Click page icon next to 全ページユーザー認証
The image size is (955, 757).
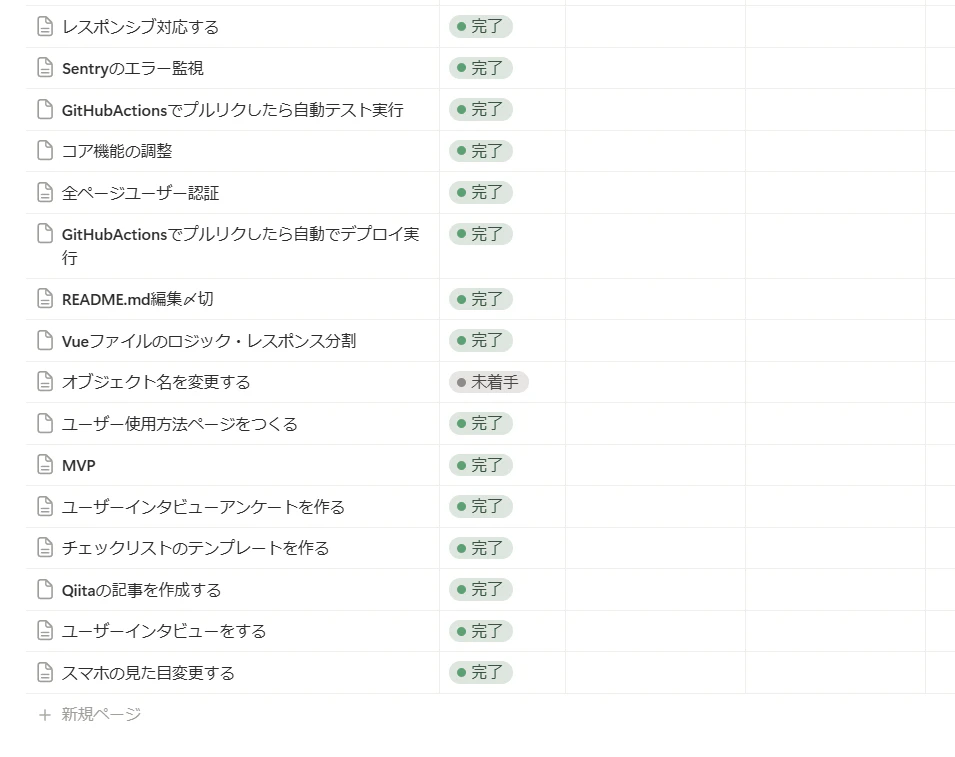pyautogui.click(x=45, y=192)
